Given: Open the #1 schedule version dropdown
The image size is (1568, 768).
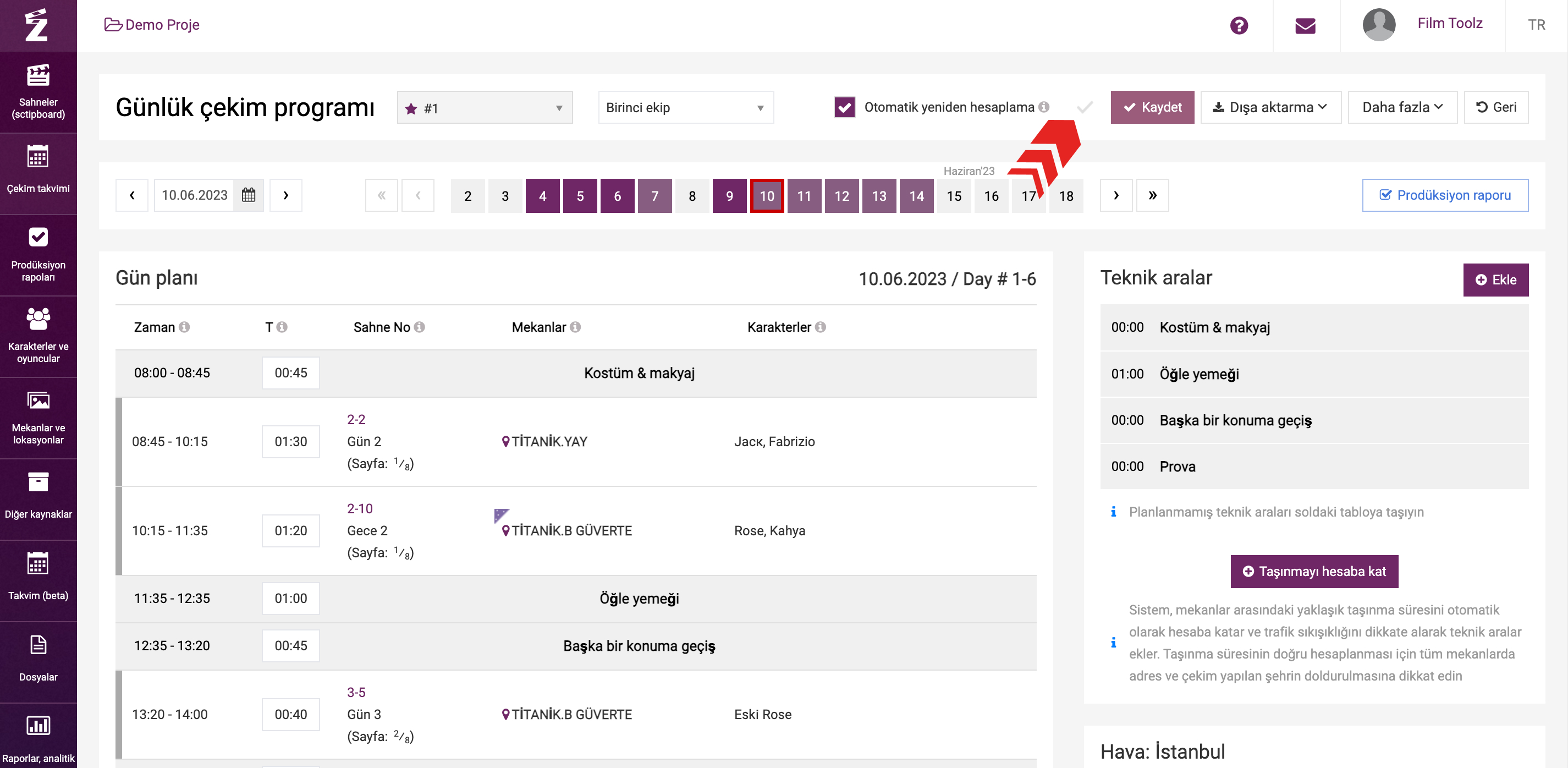Looking at the screenshot, I should pos(485,108).
